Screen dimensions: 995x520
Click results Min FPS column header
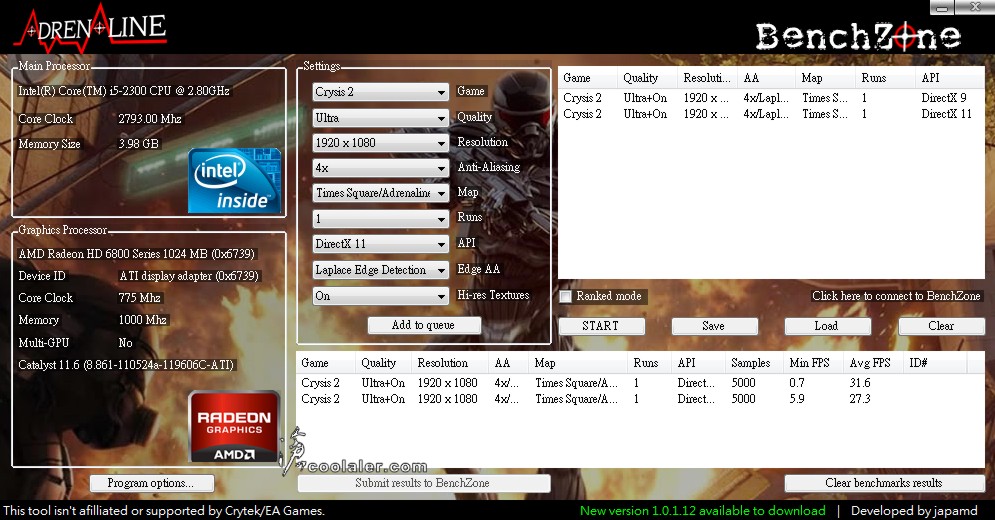pos(813,363)
